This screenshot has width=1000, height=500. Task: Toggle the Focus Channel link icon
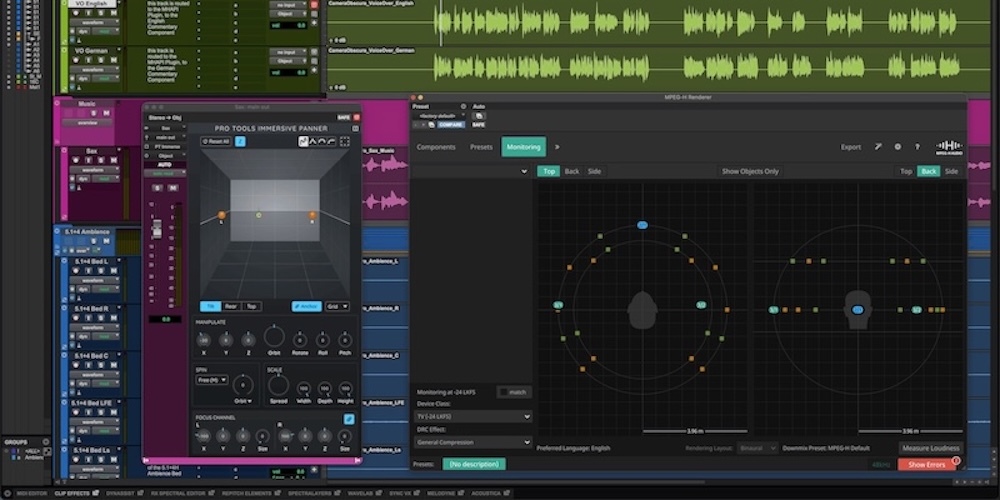[349, 419]
